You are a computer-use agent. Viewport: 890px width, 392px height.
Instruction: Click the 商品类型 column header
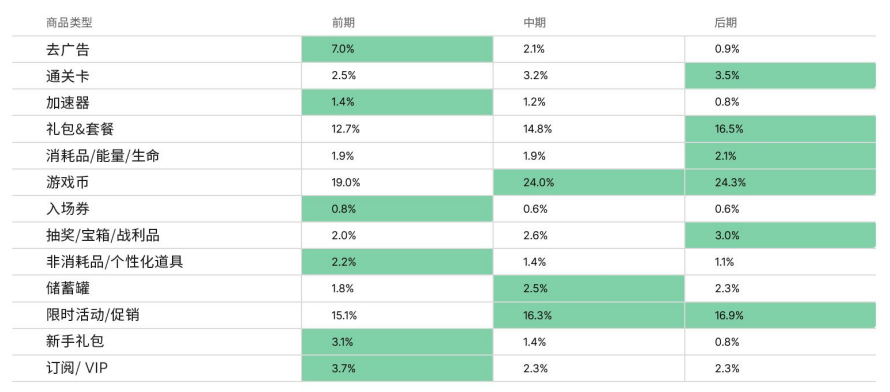(69, 23)
